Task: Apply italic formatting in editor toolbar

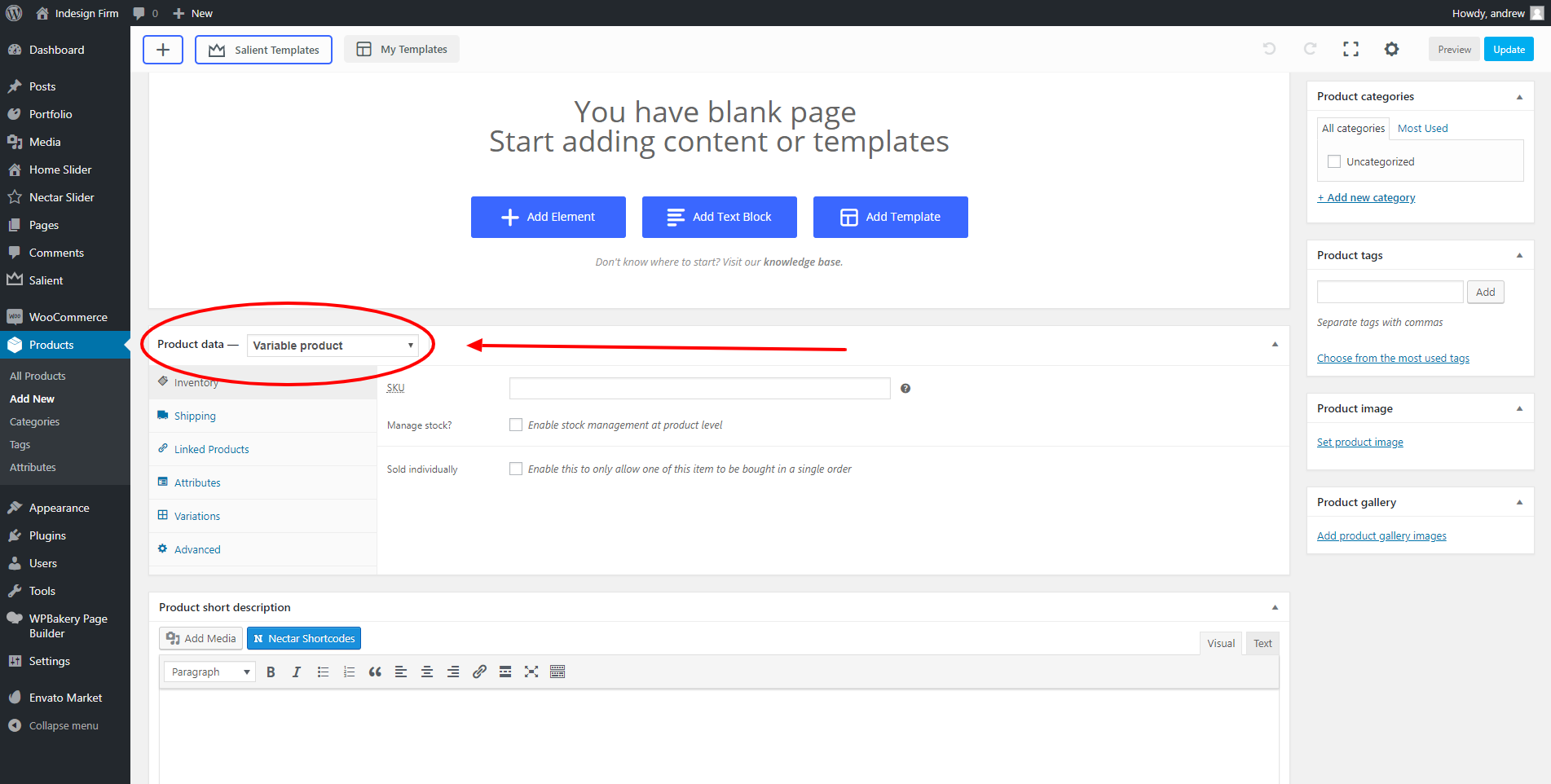Action: [x=297, y=672]
